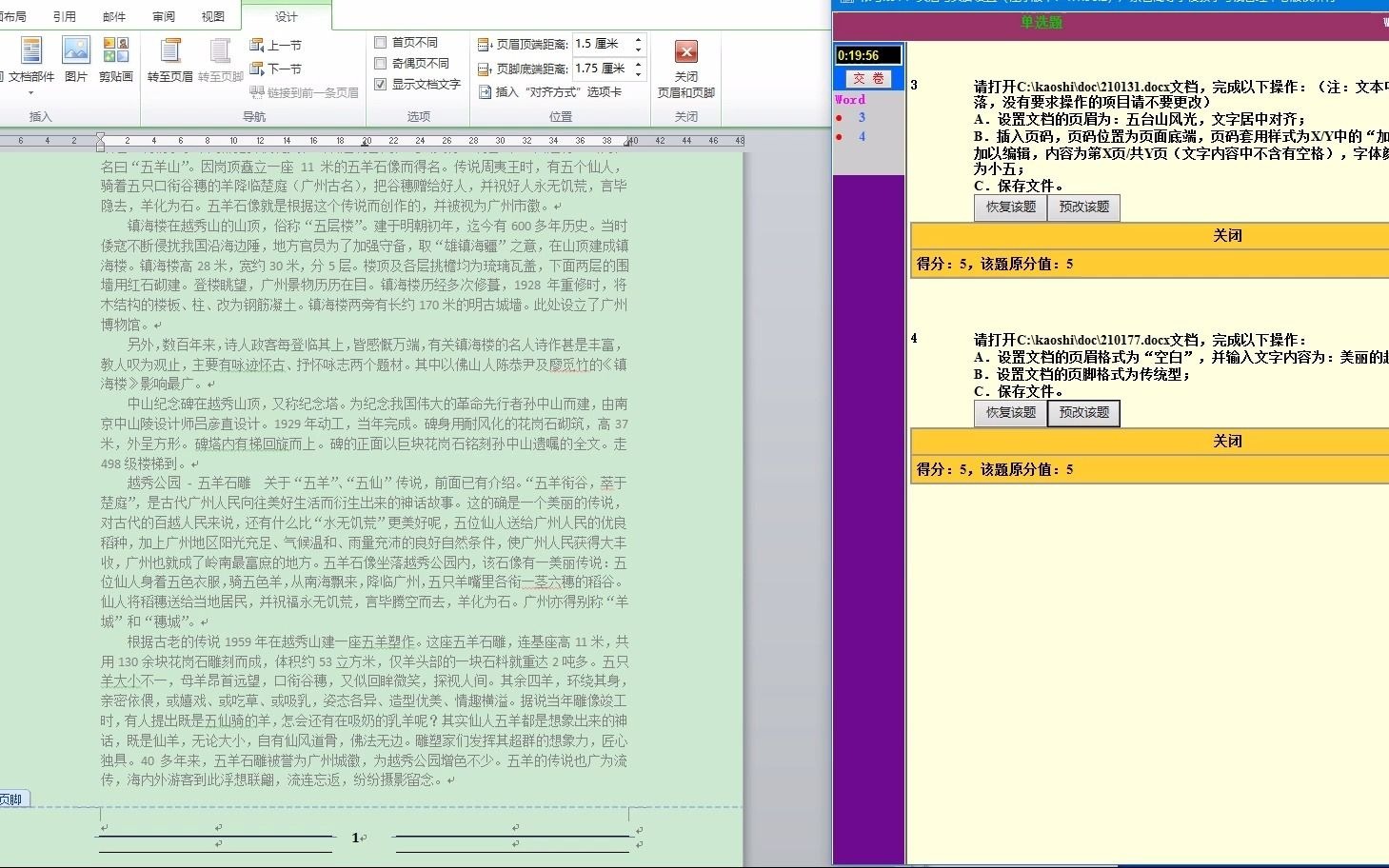This screenshot has height=868, width=1389.
Task: Click the 页眉顶端距离 1.5 厘米 field
Action: (601, 44)
